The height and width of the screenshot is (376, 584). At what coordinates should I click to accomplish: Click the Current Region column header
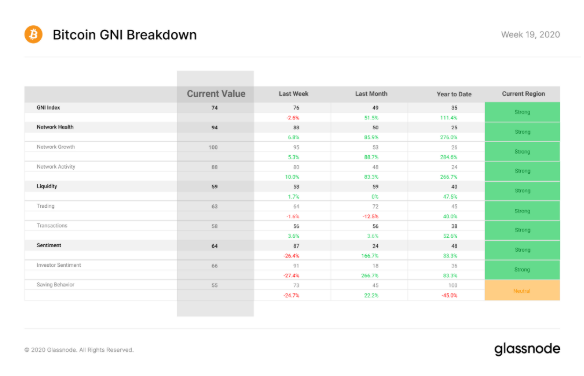click(523, 94)
